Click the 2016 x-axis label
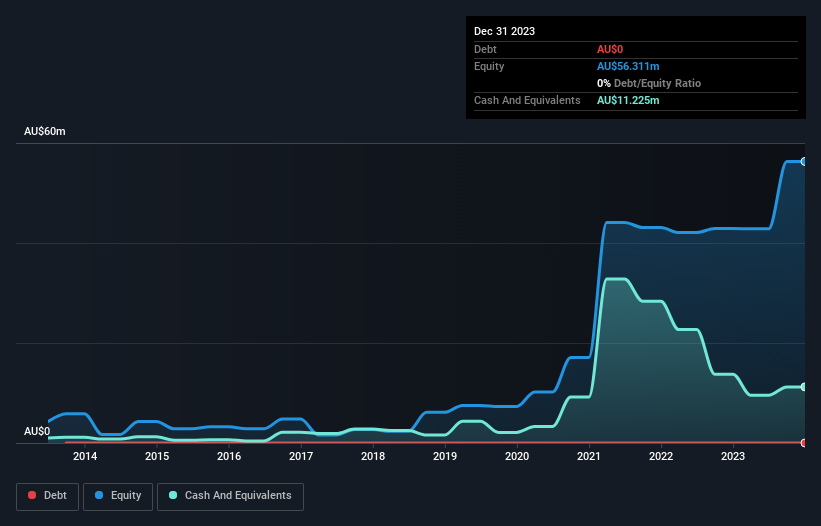The width and height of the screenshot is (821, 526). (x=229, y=456)
